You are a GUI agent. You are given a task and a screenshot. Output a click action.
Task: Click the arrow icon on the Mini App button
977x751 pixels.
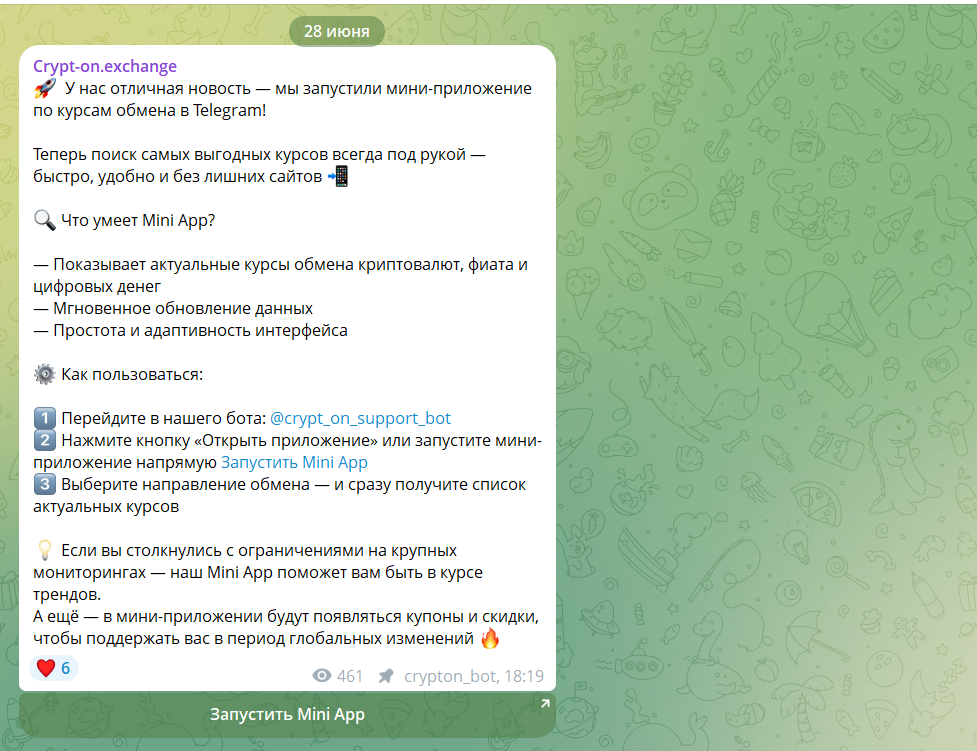[545, 703]
